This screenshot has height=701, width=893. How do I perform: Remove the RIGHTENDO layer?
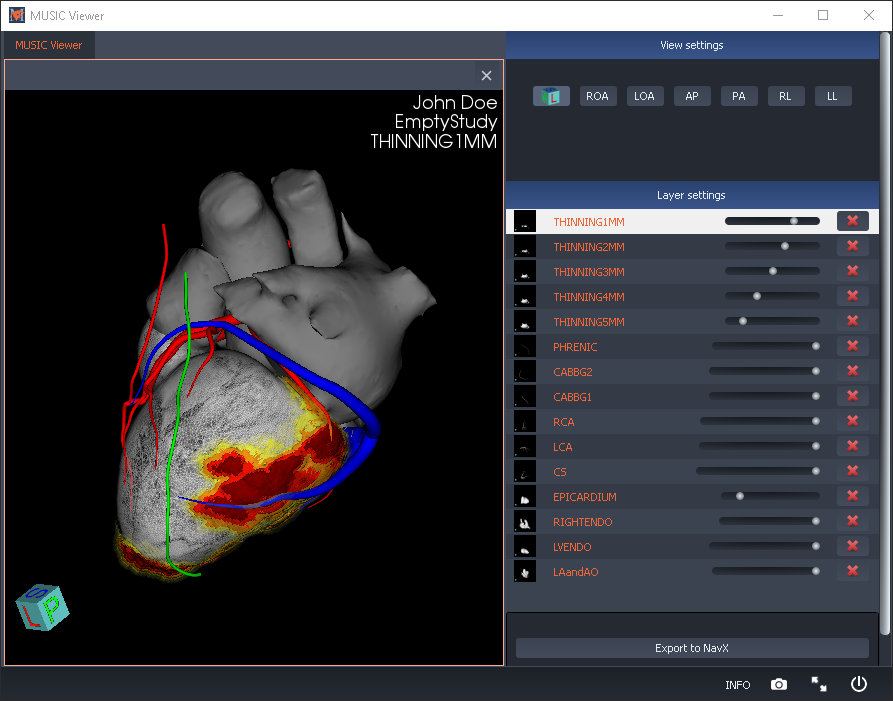[x=853, y=521]
